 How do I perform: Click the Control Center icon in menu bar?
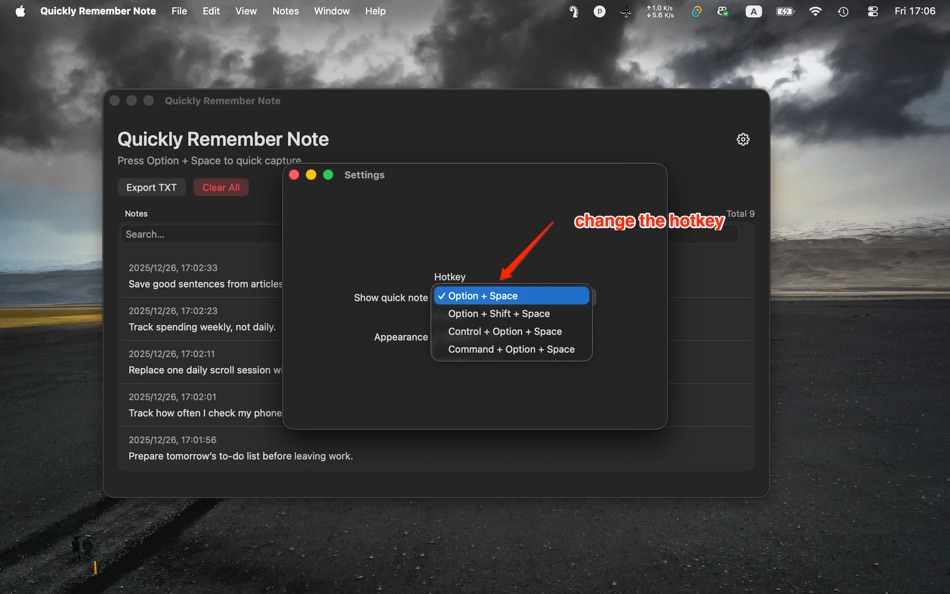coord(871,12)
